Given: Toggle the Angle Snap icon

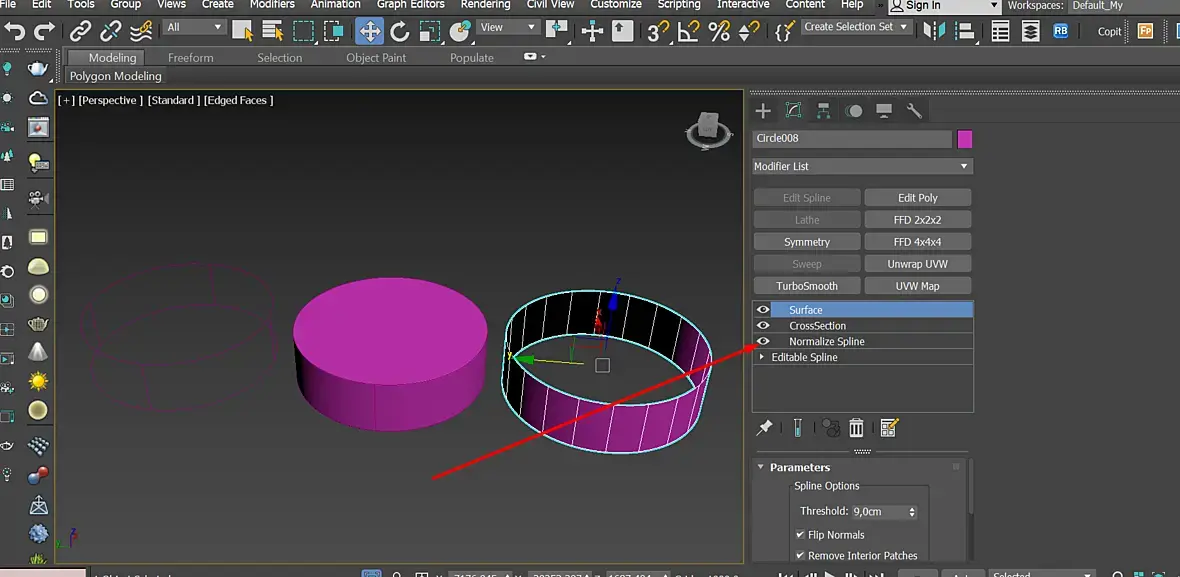Looking at the screenshot, I should pos(688,31).
